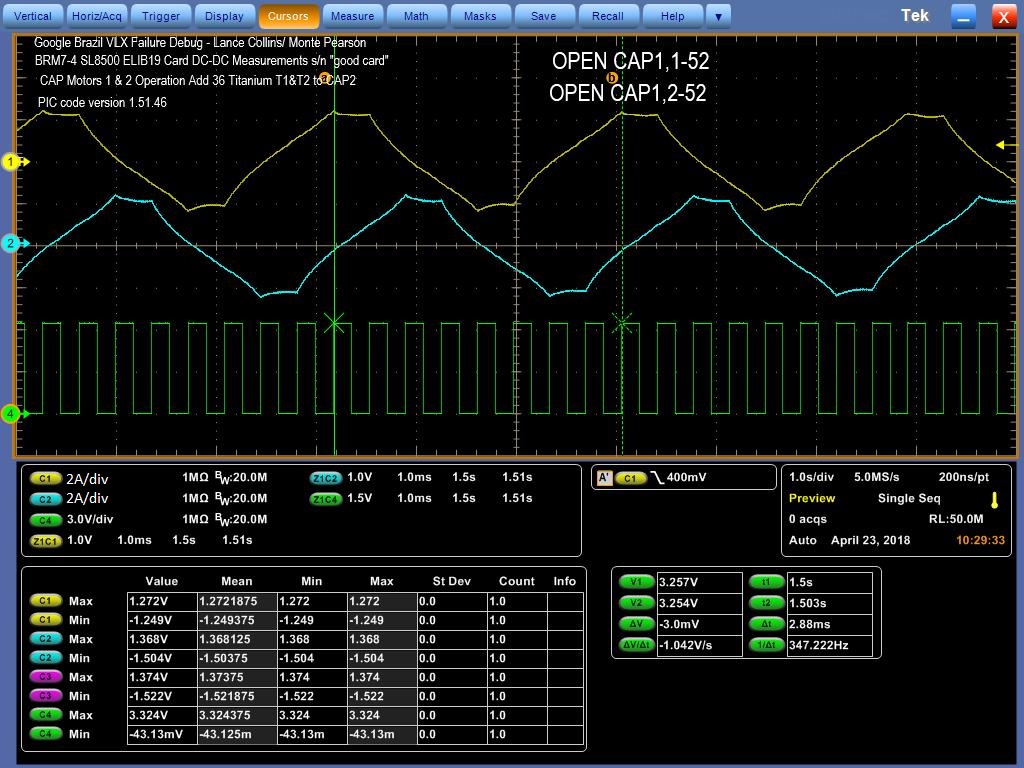1024x768 pixels.
Task: Click the Recall button
Action: [607, 16]
